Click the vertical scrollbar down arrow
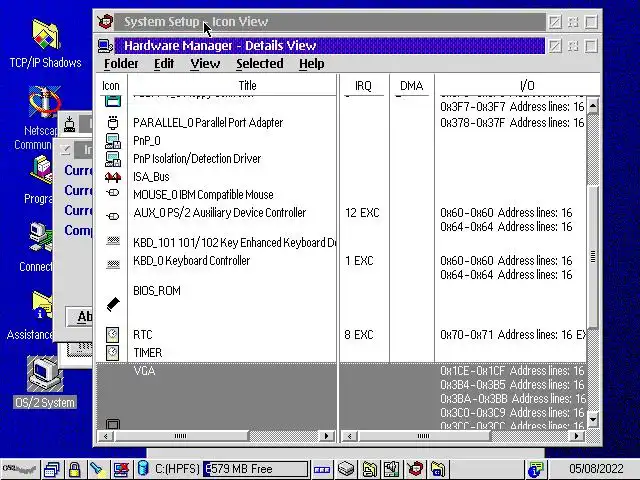The width and height of the screenshot is (640, 480). click(593, 420)
